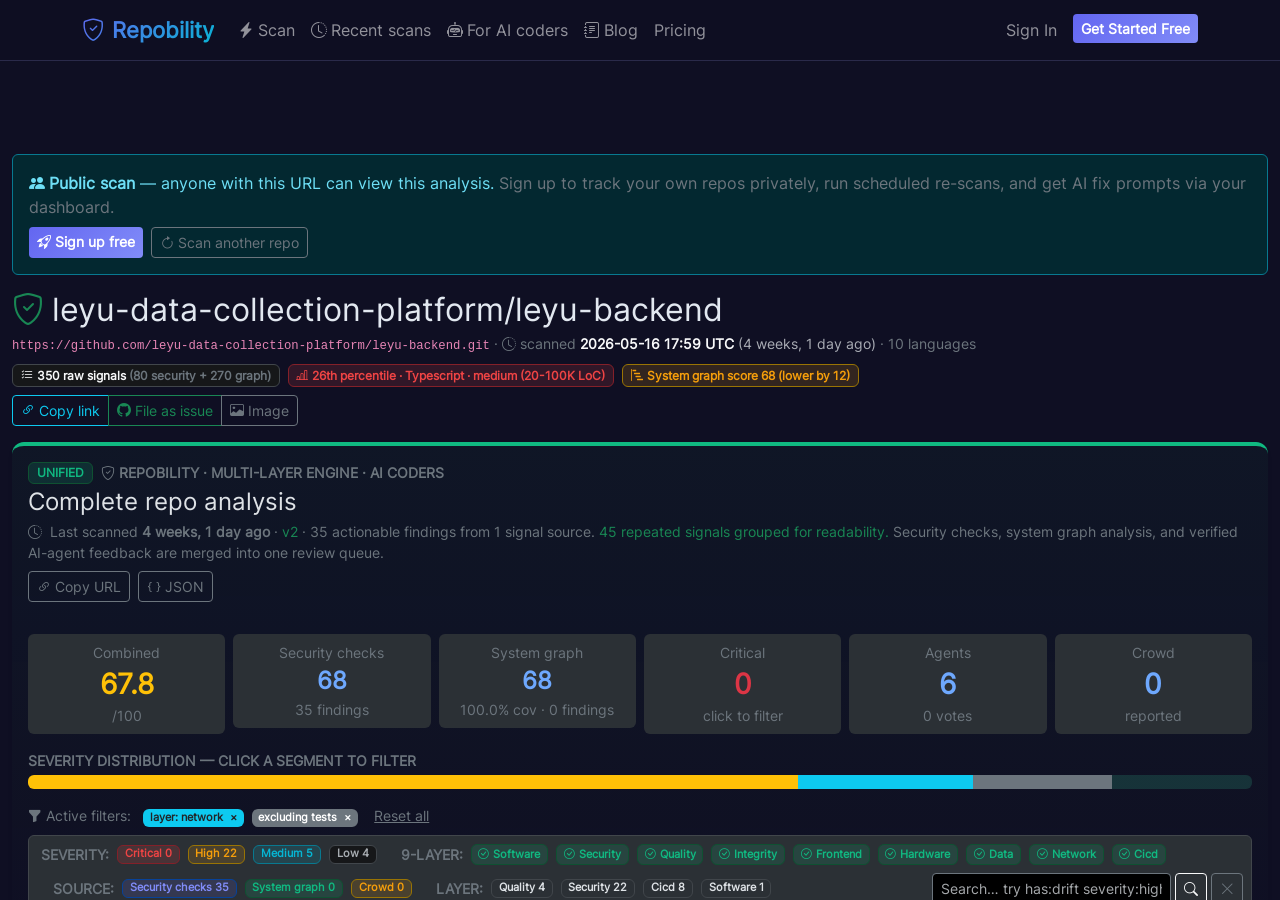Image resolution: width=1280 pixels, height=900 pixels.
Task: Toggle the Medium 5 severity filter
Action: tap(287, 854)
